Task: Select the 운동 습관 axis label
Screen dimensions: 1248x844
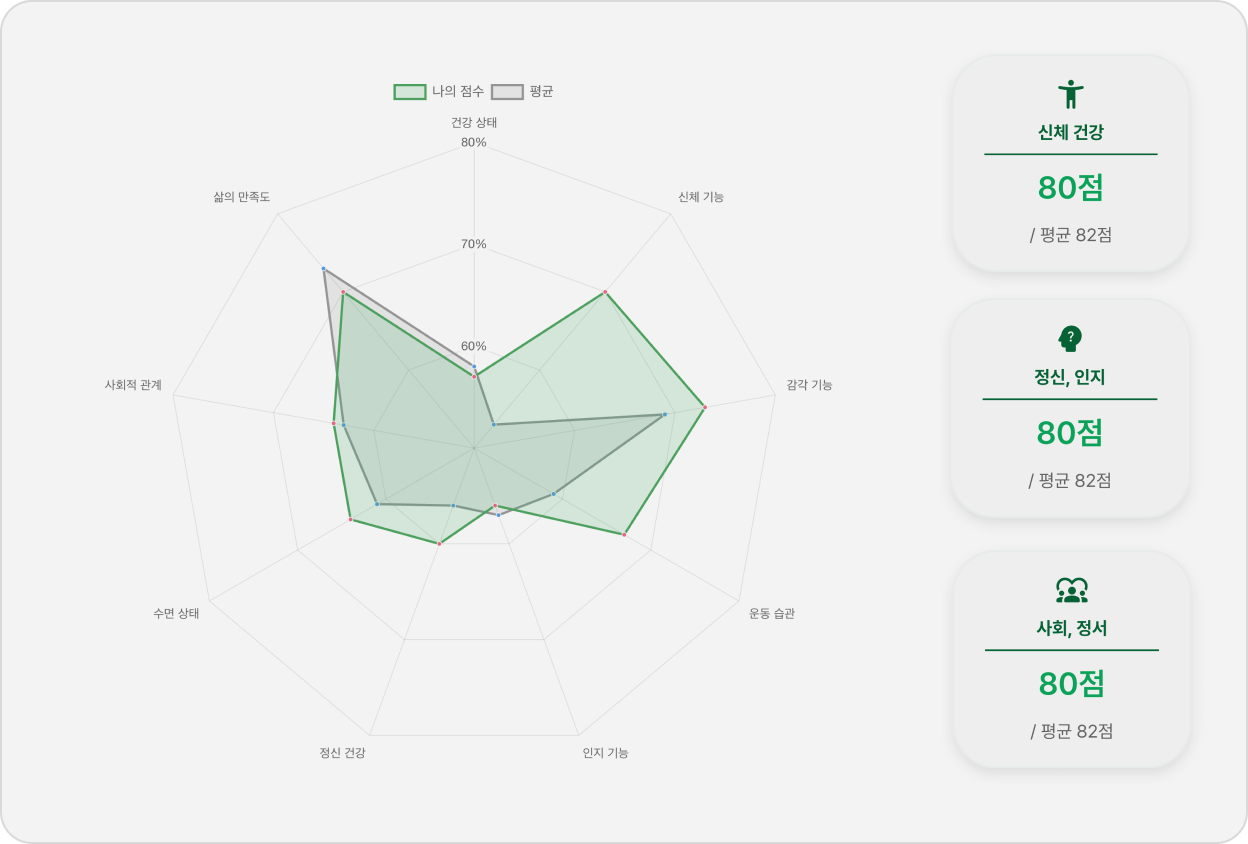Action: point(772,614)
